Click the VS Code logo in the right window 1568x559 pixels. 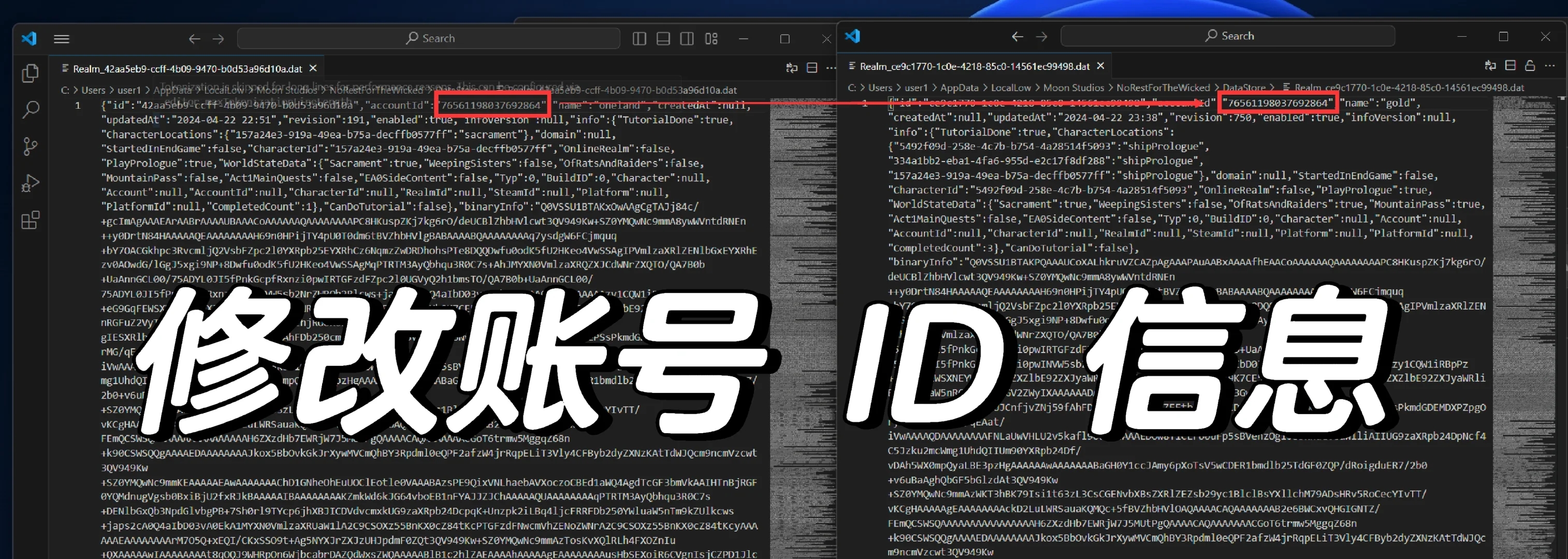click(853, 36)
